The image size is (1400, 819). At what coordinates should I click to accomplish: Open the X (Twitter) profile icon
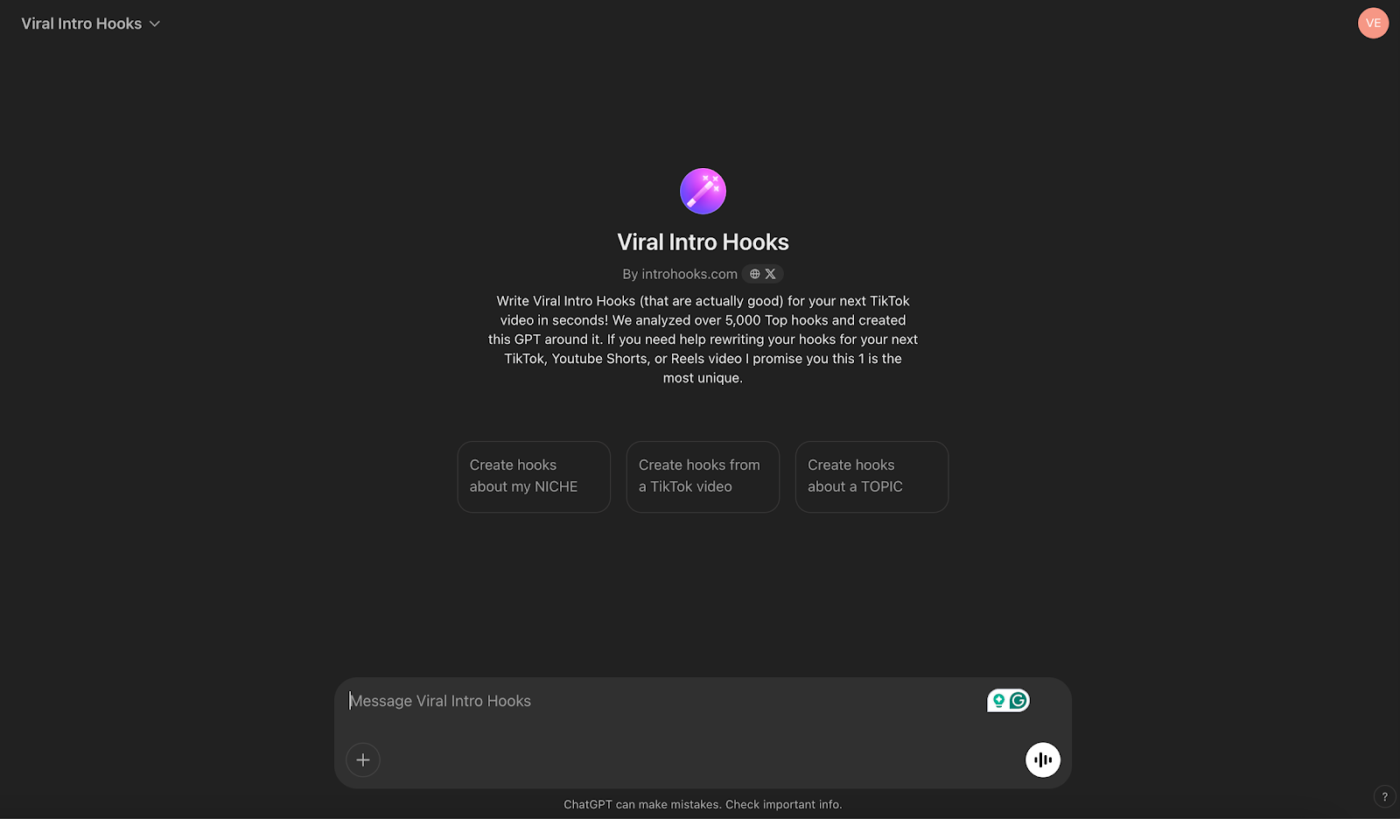770,274
